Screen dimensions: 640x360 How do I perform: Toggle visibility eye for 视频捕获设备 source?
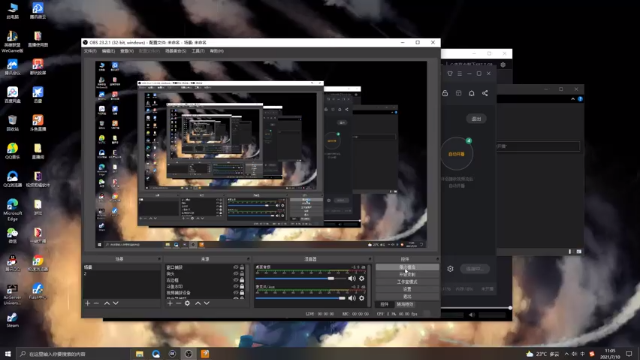pyautogui.click(x=236, y=293)
